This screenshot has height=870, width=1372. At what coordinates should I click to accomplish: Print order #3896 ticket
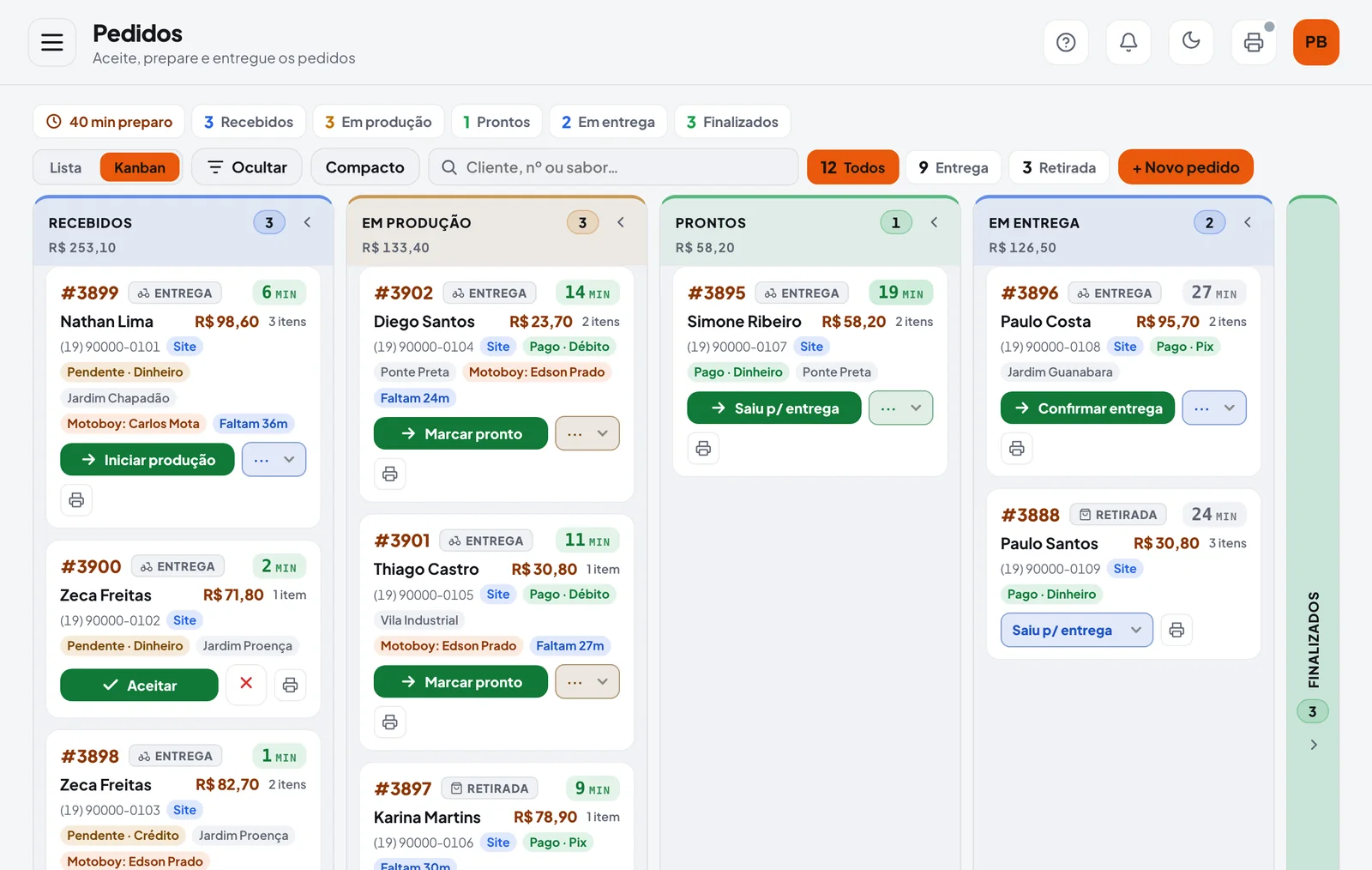tap(1017, 449)
